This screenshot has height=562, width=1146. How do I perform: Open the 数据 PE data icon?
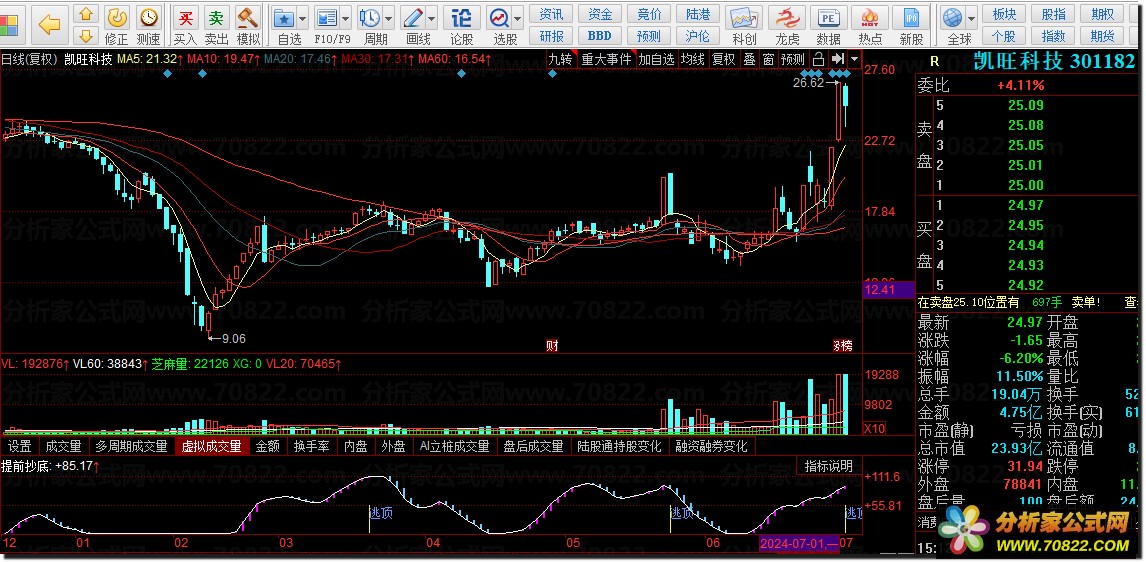point(828,18)
